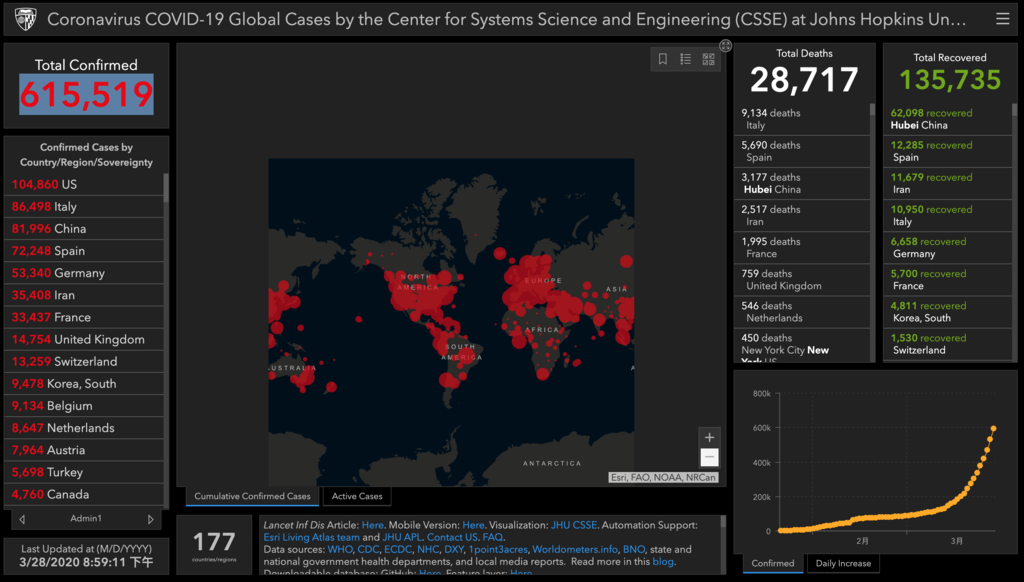Switch to Active Cases tab

357,496
